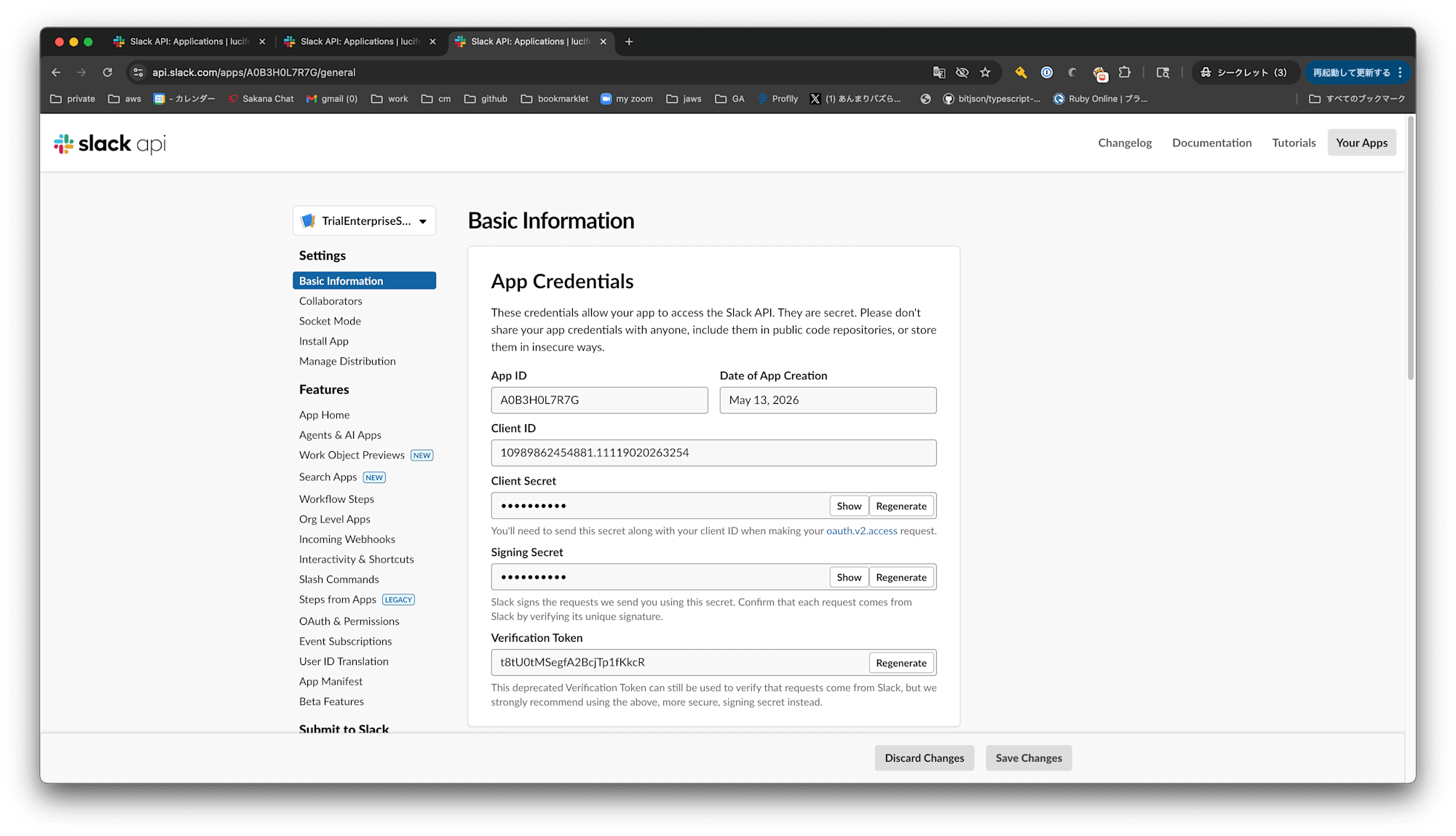Go back with the browser back arrow
This screenshot has width=1456, height=836.
click(56, 72)
